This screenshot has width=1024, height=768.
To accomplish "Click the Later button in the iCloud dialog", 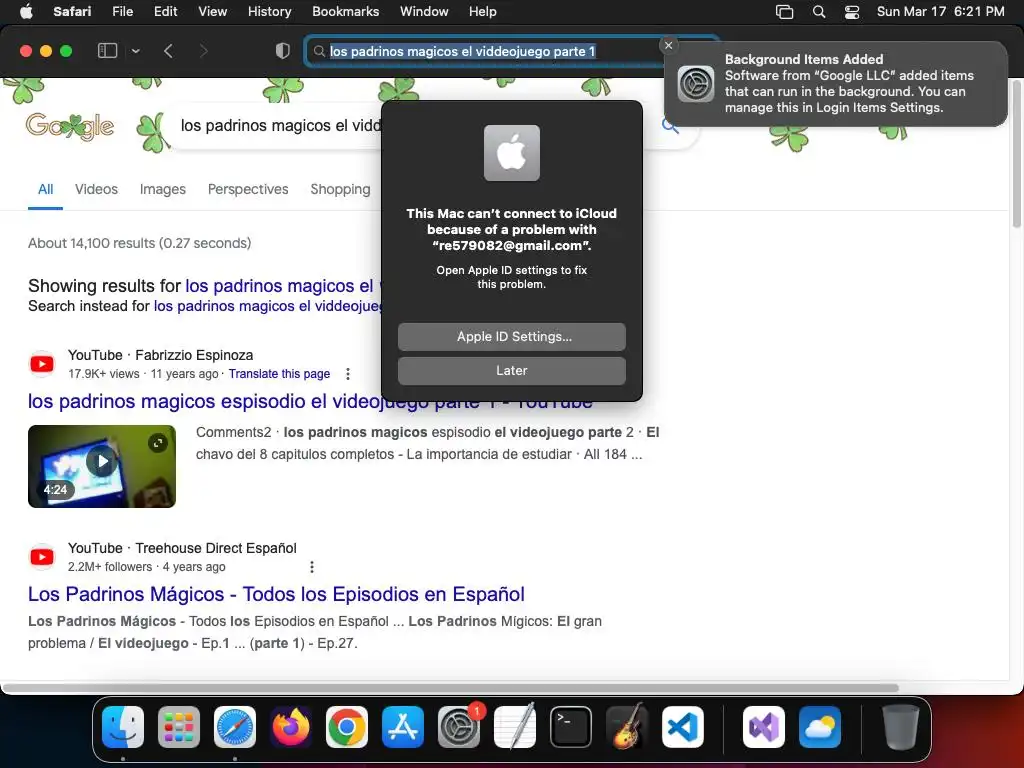I will point(512,370).
